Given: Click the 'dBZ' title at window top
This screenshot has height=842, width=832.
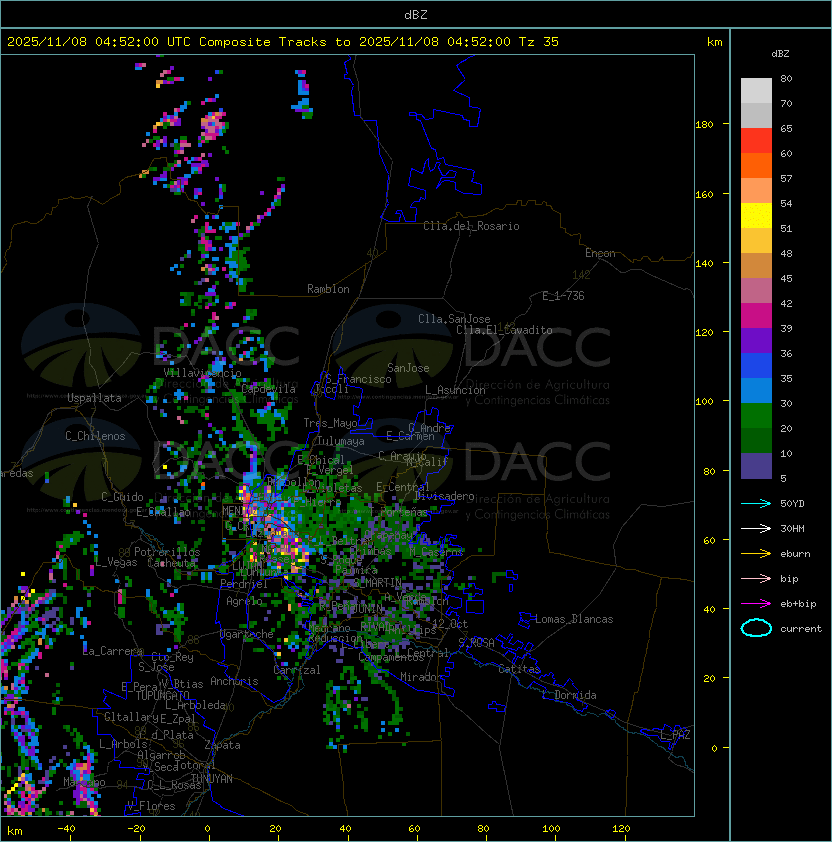Looking at the screenshot, I should [x=416, y=15].
